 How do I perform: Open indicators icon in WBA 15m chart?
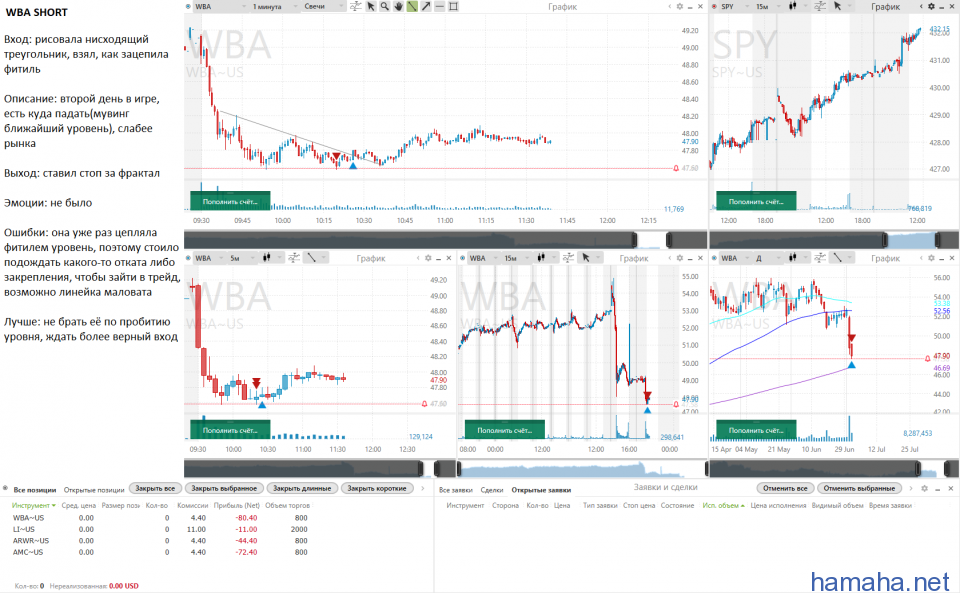(568, 258)
